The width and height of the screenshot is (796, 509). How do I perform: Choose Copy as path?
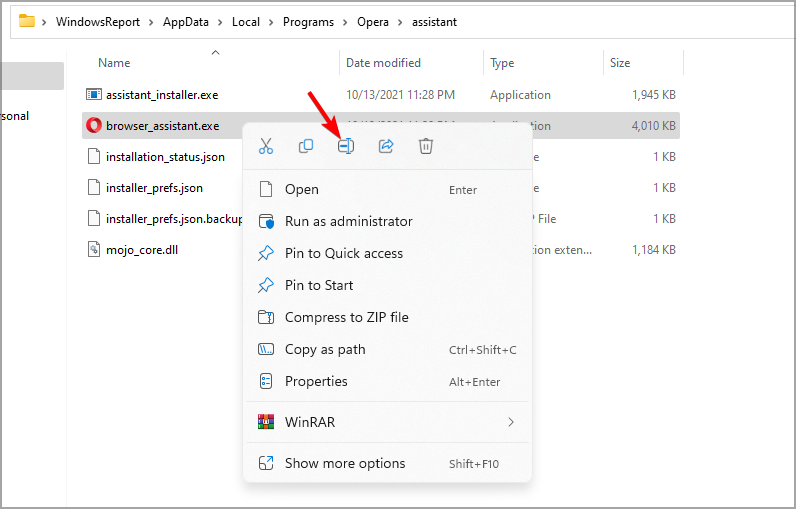click(x=387, y=349)
